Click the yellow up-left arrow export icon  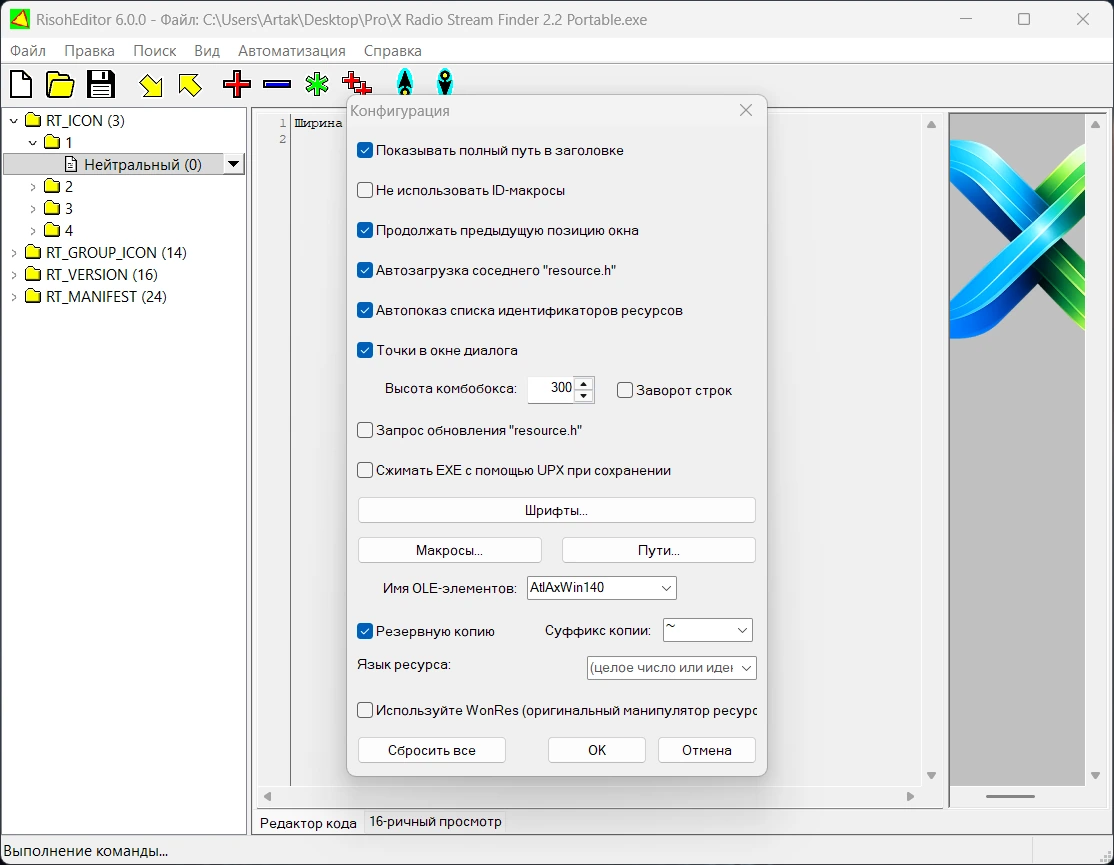[190, 85]
